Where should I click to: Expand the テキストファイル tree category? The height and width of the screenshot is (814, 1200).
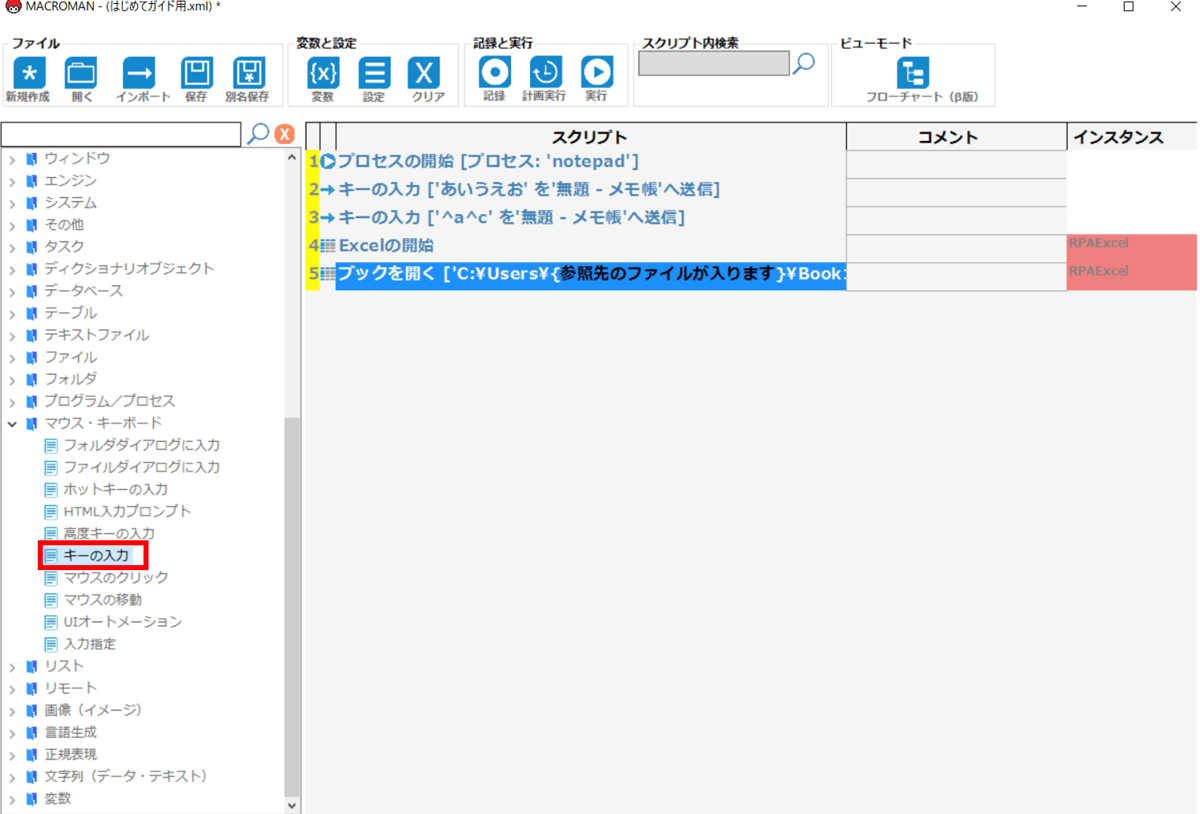pos(13,335)
